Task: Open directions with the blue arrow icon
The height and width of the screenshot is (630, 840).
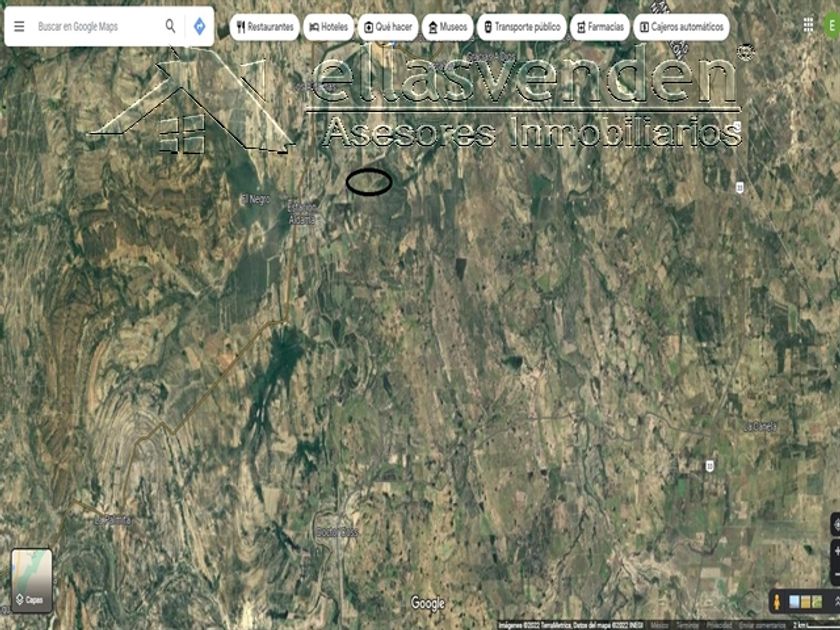Action: click(x=199, y=26)
